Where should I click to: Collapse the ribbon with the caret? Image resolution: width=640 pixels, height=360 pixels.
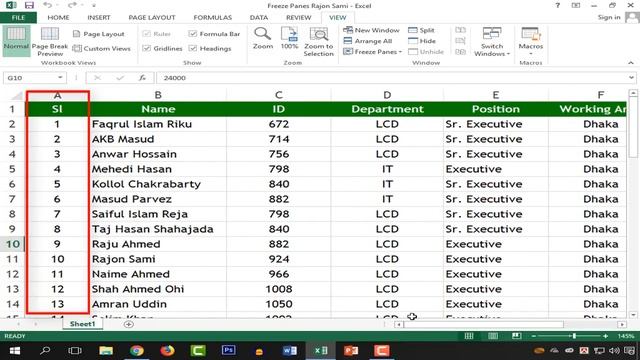631,62
